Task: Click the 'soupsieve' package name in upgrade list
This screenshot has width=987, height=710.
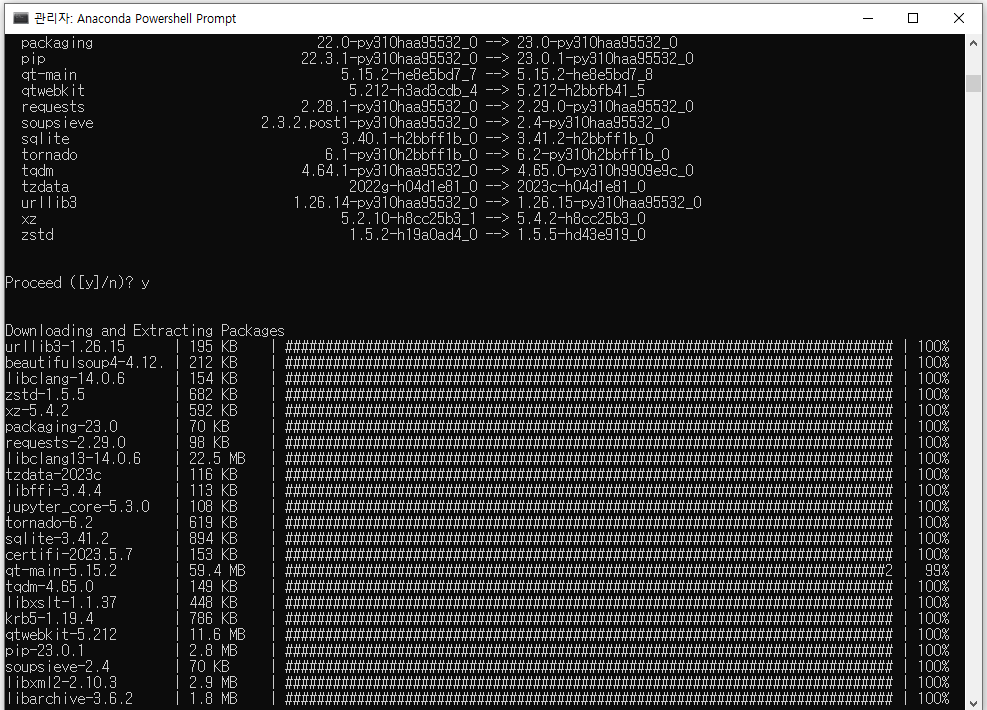Action: click(x=57, y=123)
